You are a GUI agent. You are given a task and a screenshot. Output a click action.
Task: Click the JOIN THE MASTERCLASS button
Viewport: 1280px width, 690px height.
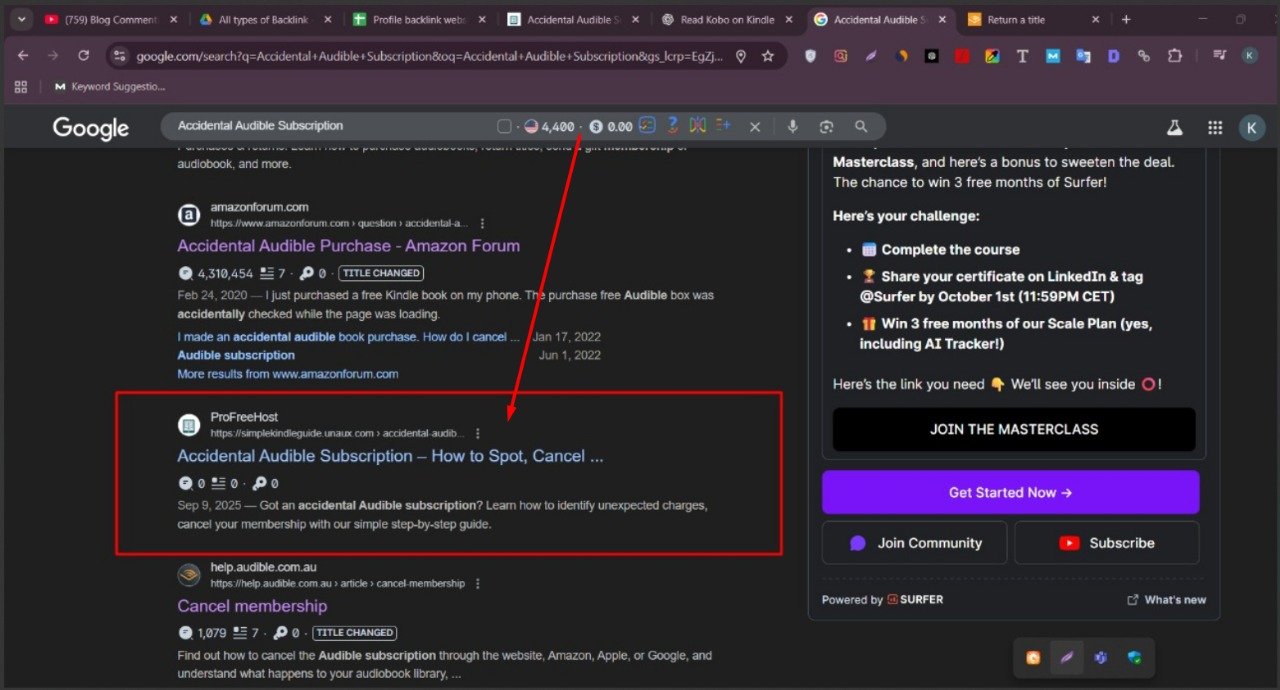click(1012, 429)
